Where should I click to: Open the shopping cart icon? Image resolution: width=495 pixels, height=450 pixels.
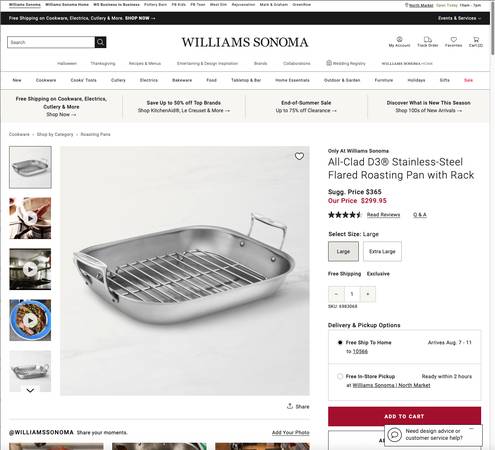pos(476,39)
